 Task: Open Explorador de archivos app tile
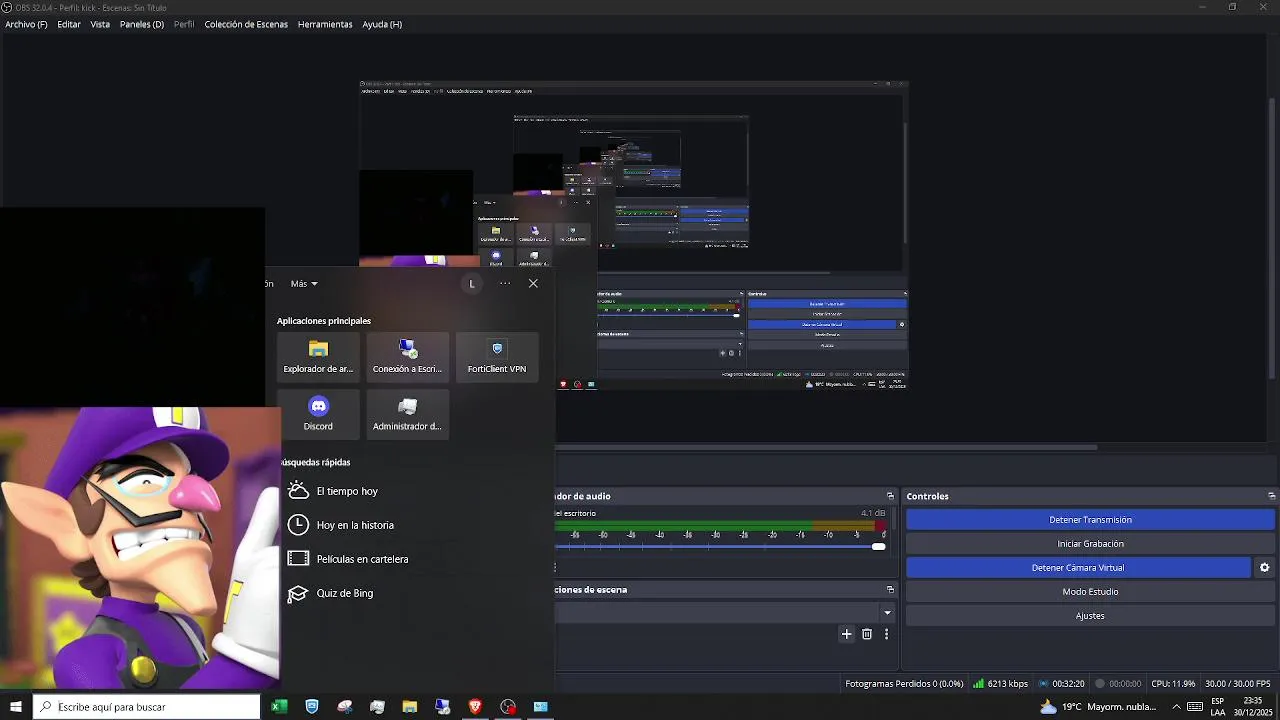(318, 357)
